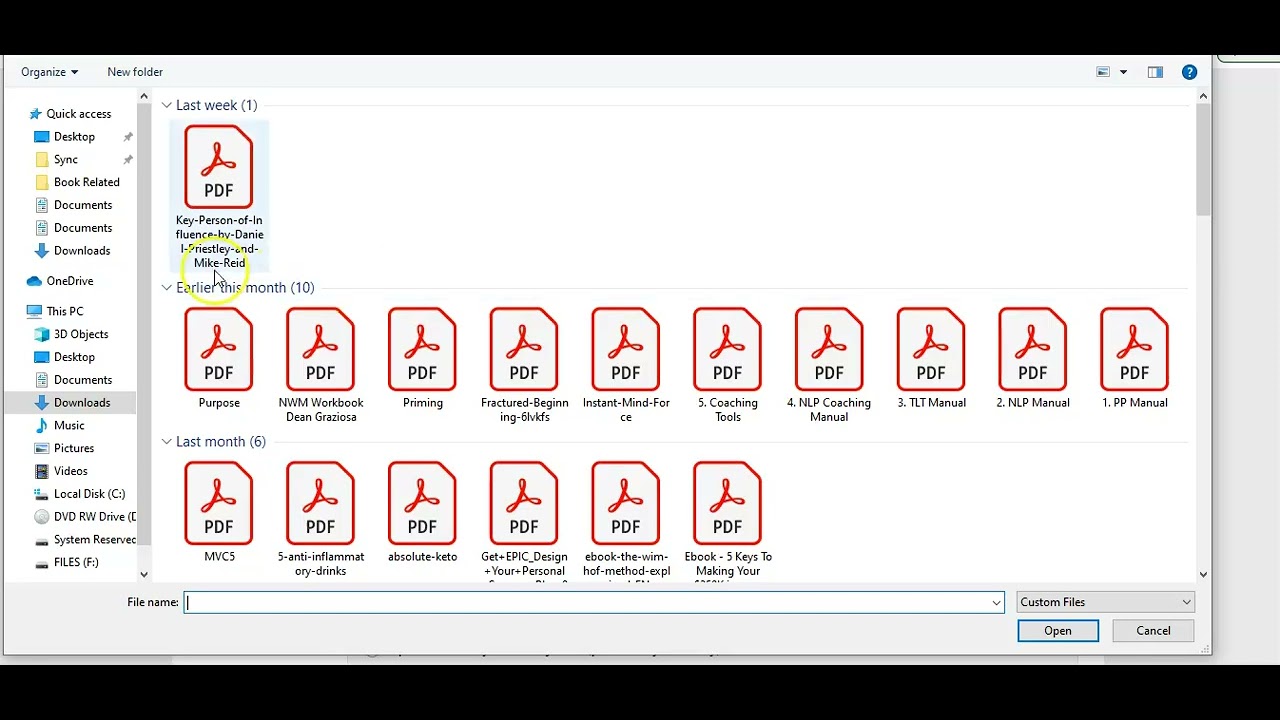Toggle the preview pane icon
Image resolution: width=1280 pixels, height=720 pixels.
click(x=1155, y=72)
